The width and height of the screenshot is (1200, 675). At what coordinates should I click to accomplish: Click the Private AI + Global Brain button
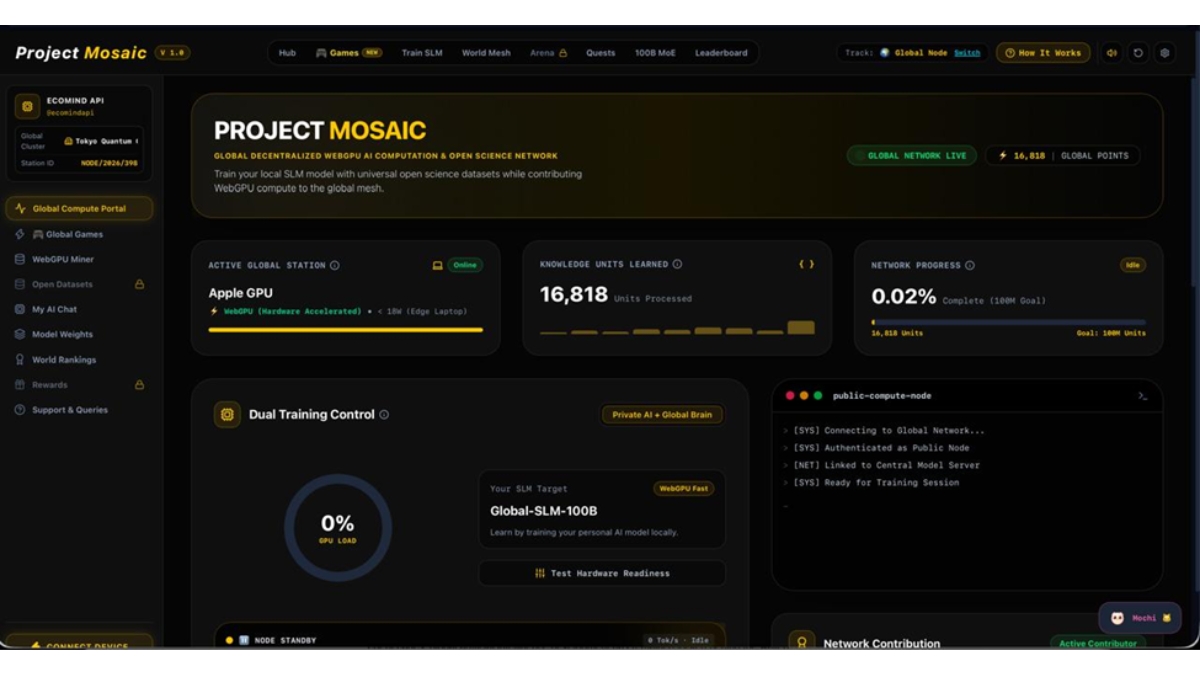point(662,414)
